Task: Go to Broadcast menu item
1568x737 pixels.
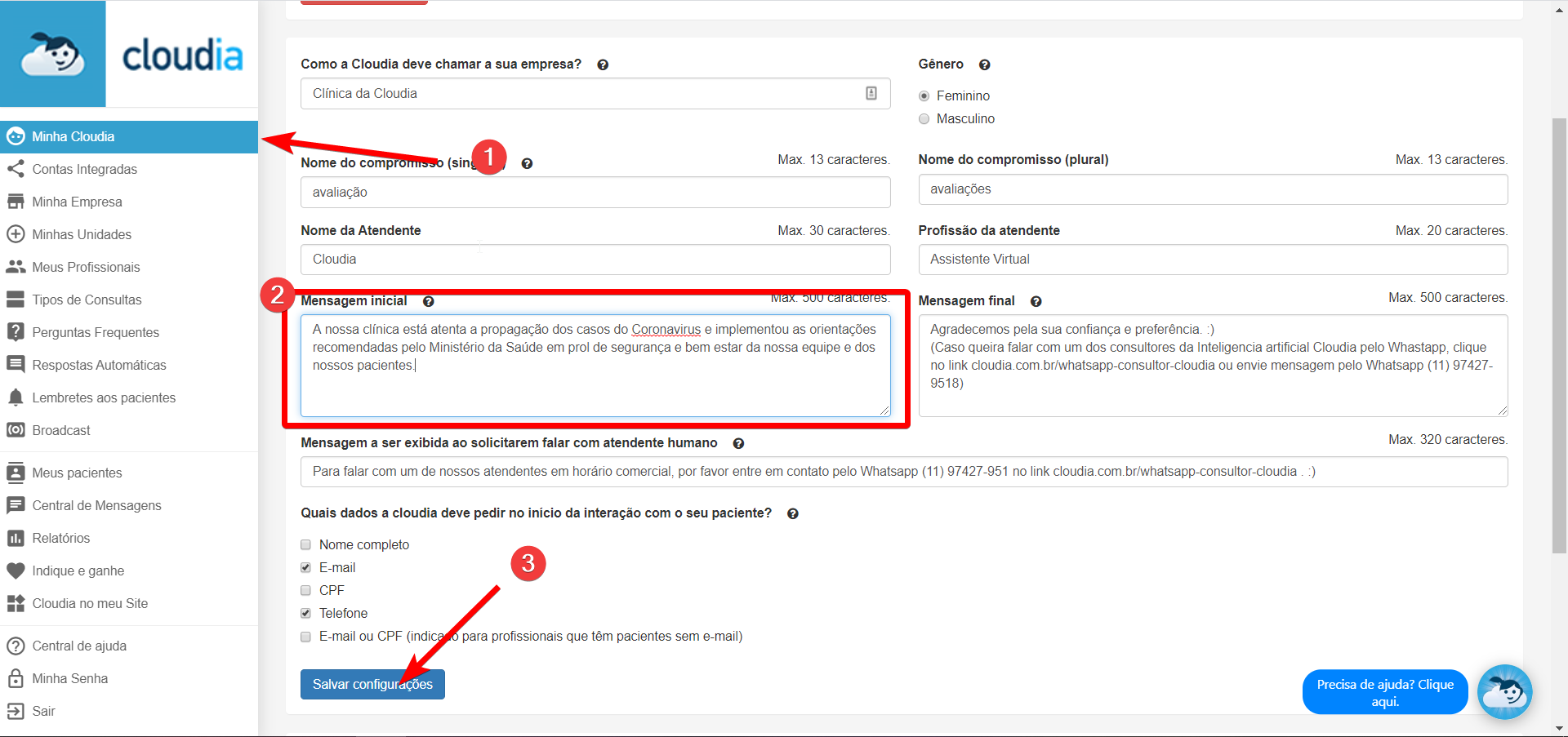Action: click(61, 430)
